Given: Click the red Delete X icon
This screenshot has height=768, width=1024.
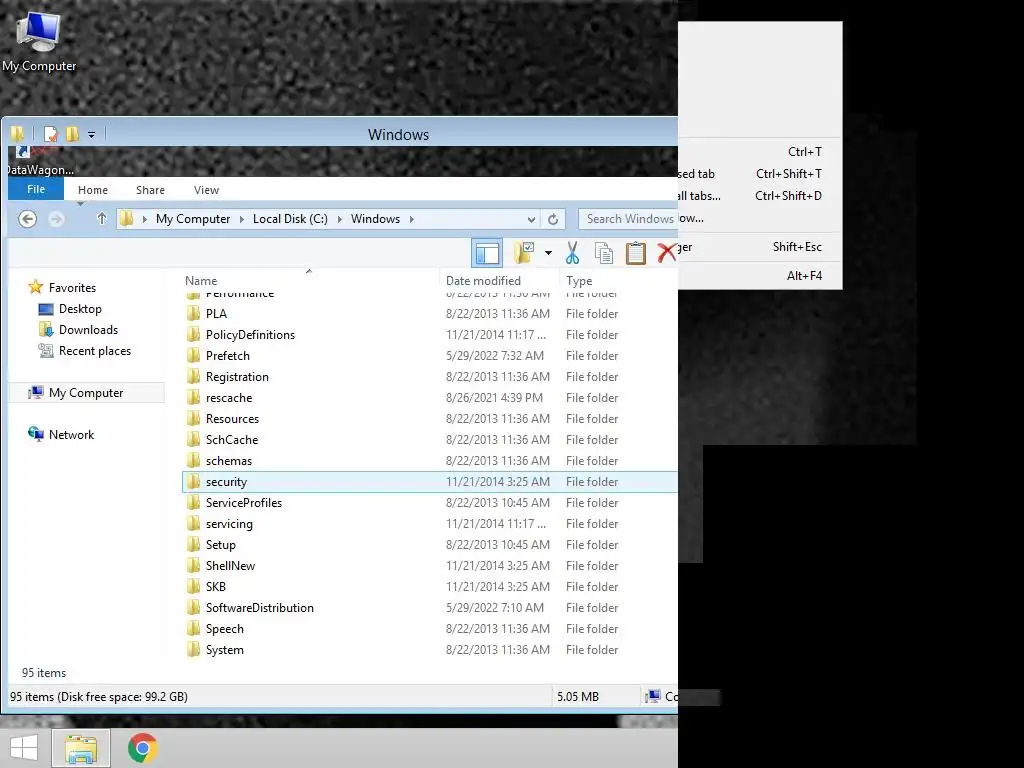Looking at the screenshot, I should pos(667,253).
